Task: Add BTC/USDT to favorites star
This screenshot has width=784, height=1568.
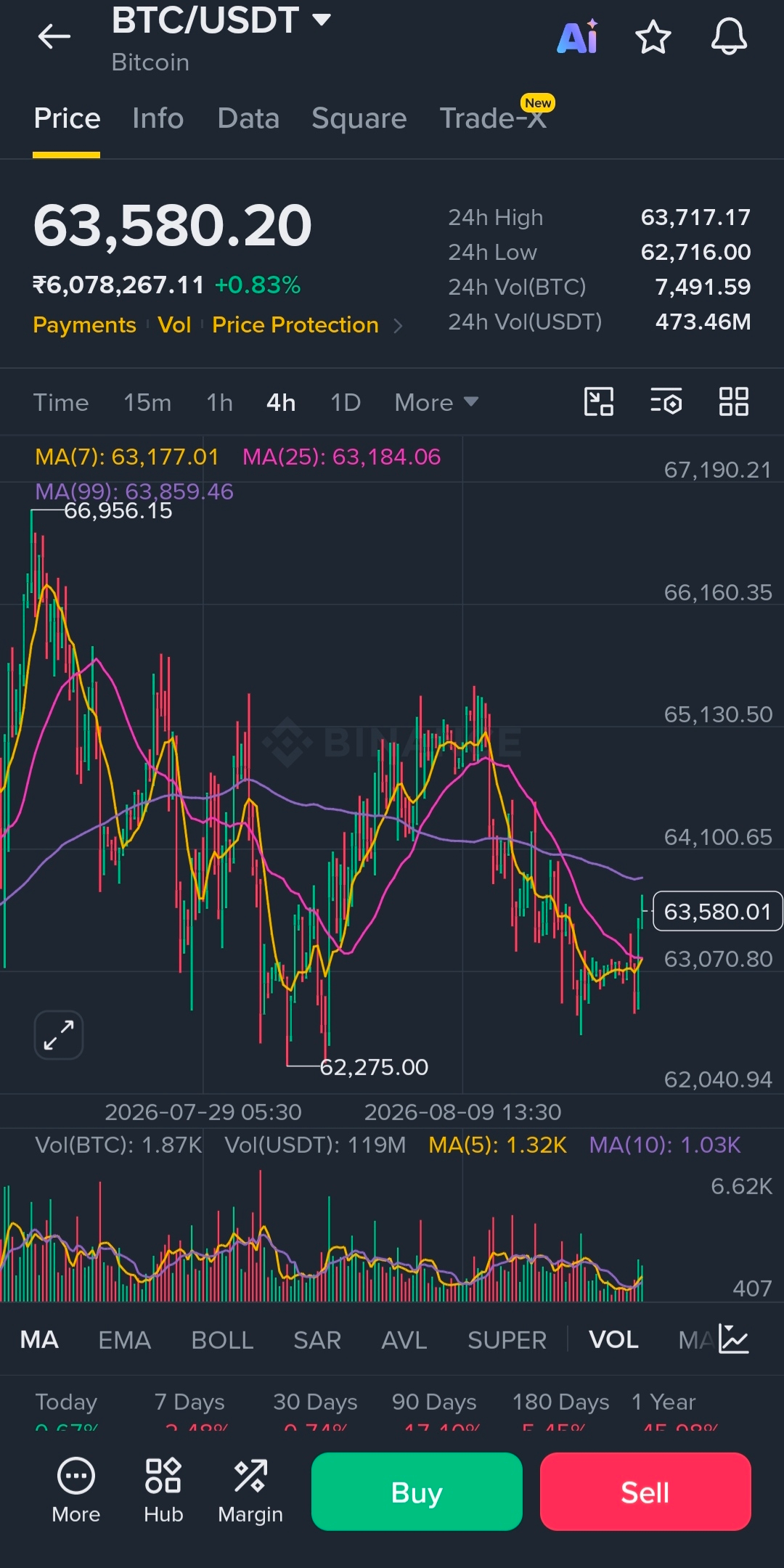Action: (653, 37)
